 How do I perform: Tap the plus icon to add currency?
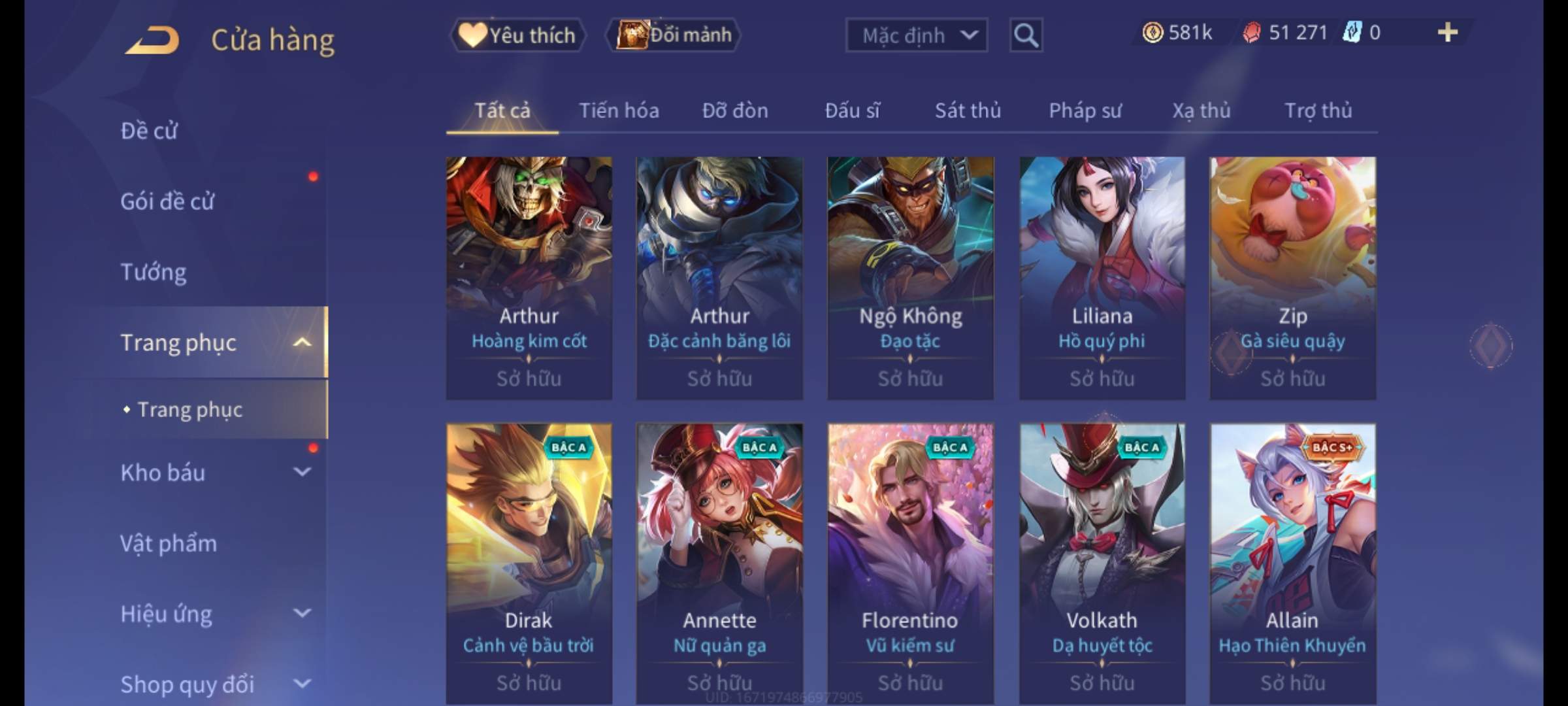click(x=1448, y=33)
